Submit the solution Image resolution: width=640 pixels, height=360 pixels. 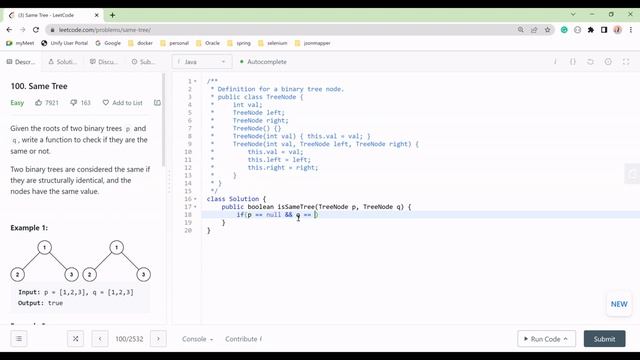pyautogui.click(x=604, y=339)
